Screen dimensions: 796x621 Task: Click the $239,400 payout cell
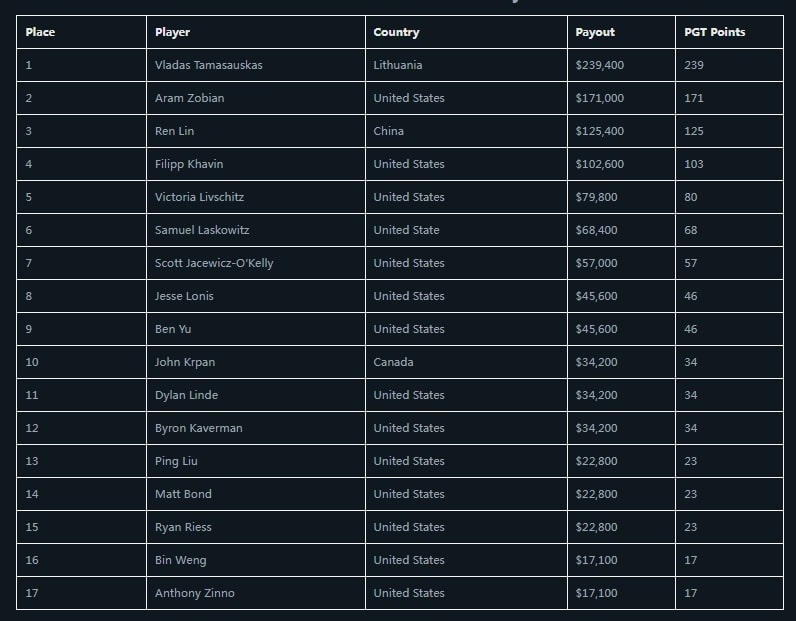tap(600, 65)
